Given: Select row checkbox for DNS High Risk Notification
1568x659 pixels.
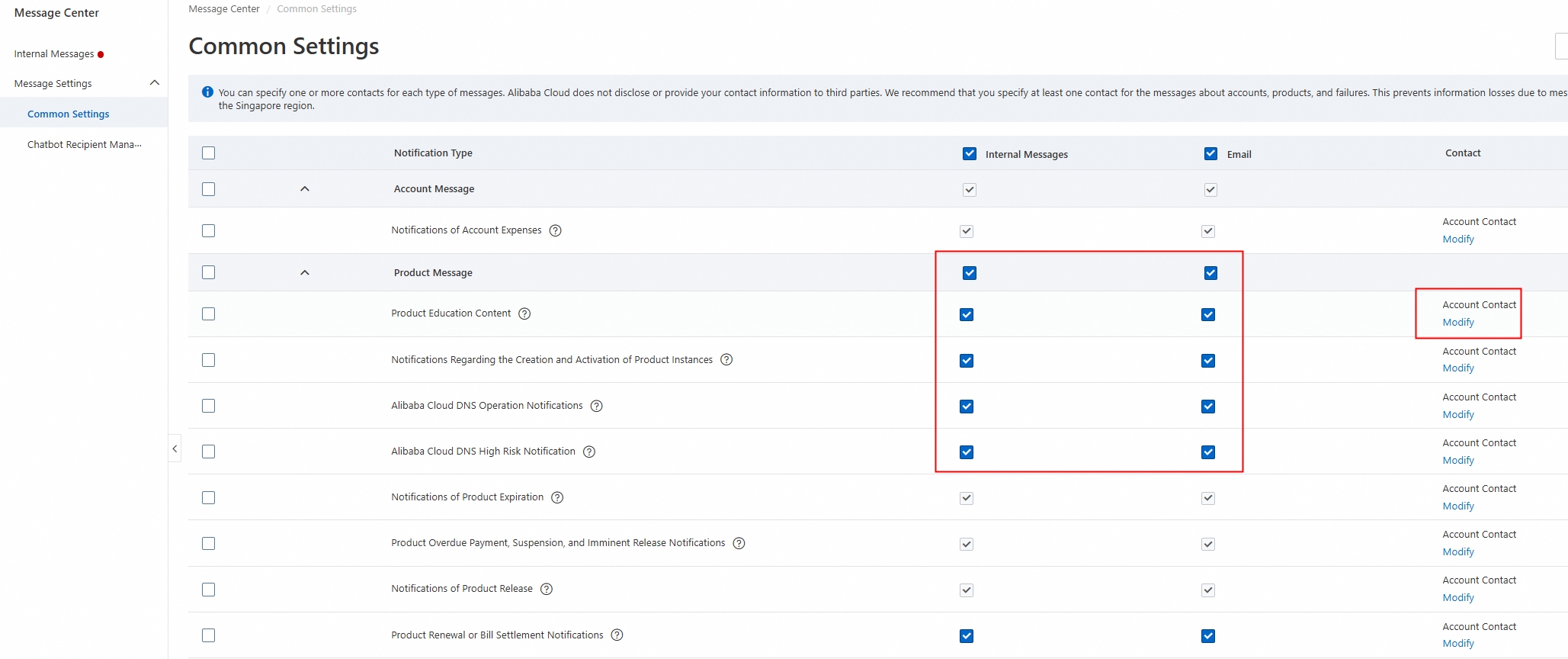Looking at the screenshot, I should click(x=208, y=452).
